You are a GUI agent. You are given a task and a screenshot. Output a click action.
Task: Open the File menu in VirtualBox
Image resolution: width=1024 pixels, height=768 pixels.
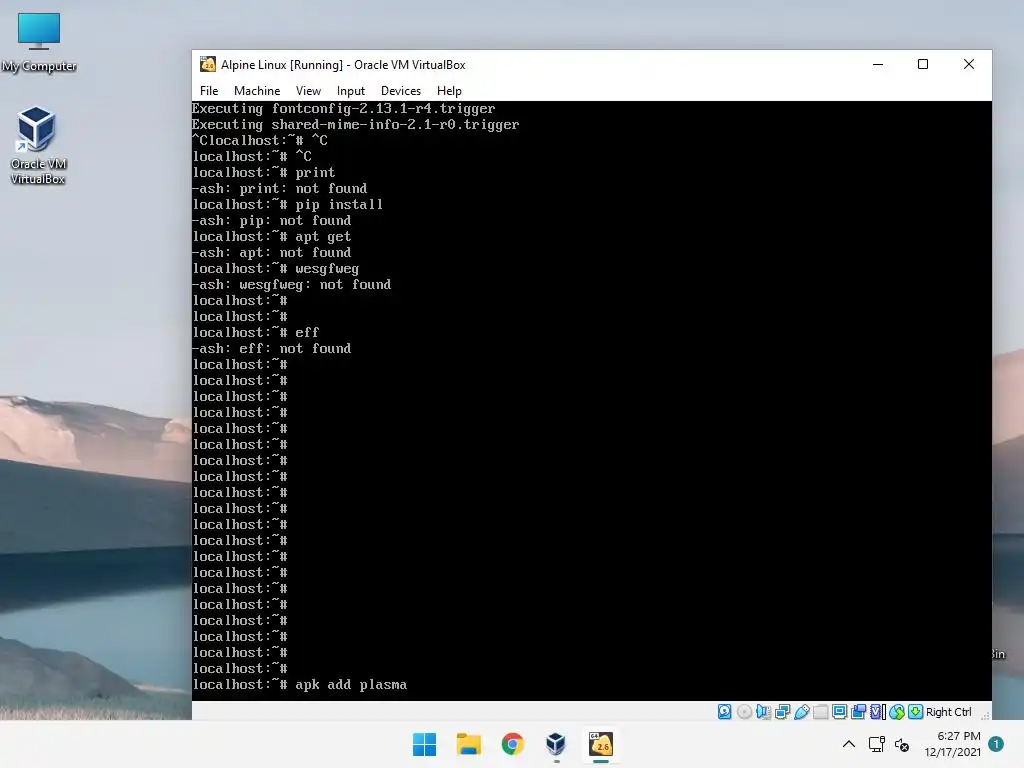pyautogui.click(x=209, y=91)
